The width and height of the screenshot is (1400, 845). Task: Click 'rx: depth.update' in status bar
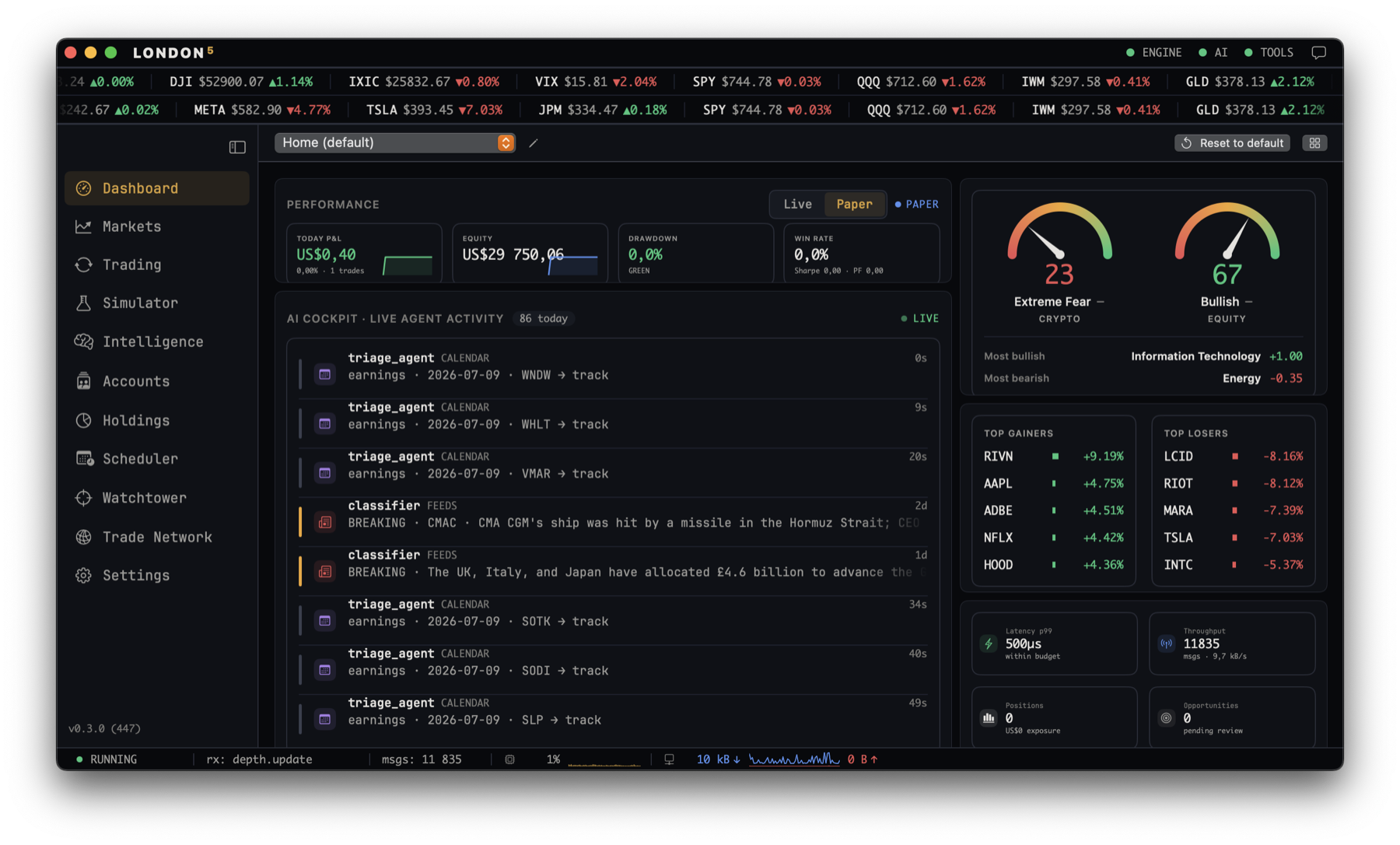coord(259,759)
